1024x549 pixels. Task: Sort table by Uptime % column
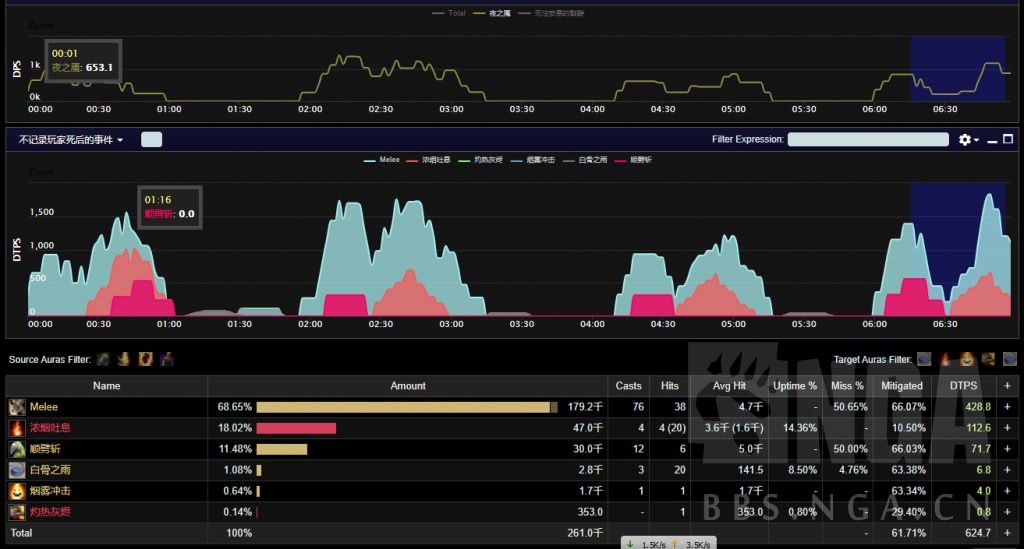795,386
